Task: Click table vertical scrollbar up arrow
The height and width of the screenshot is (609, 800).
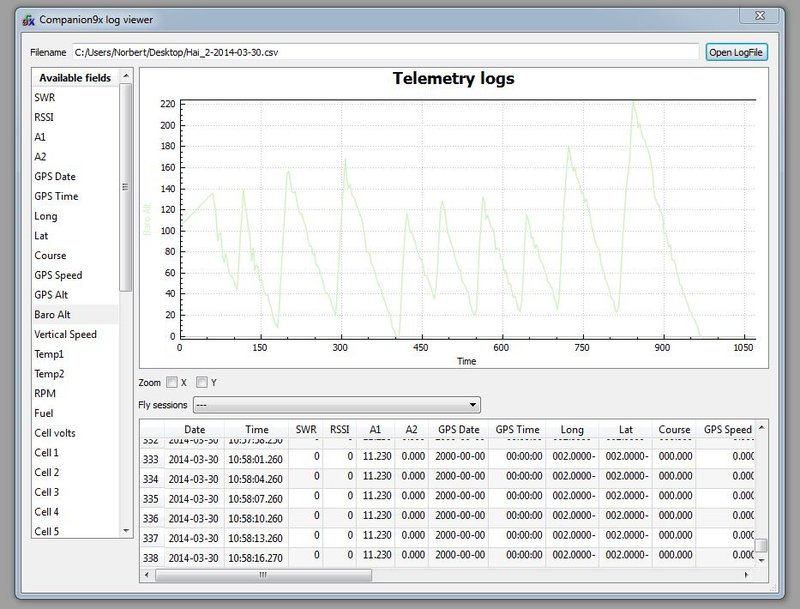Action: pyautogui.click(x=761, y=427)
